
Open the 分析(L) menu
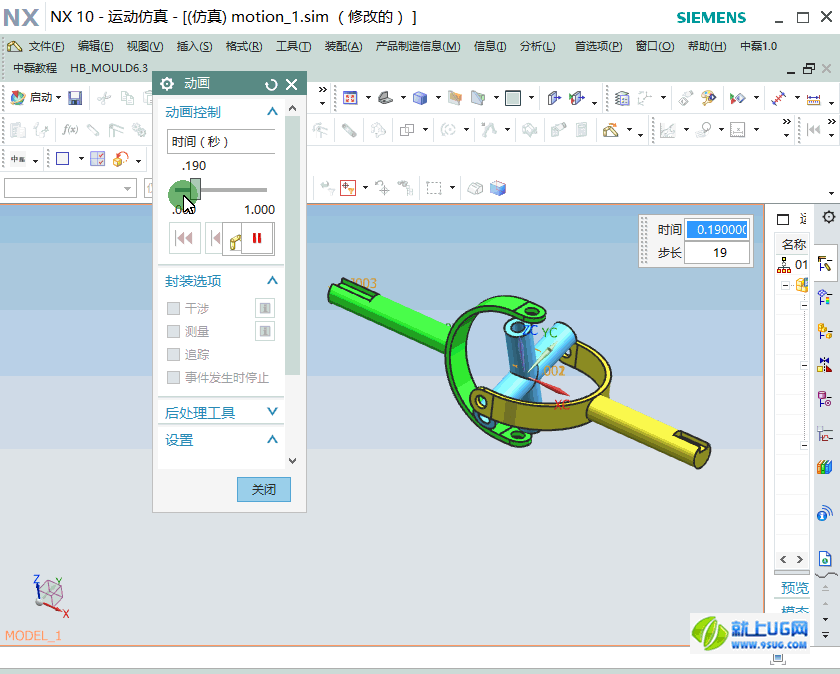pos(537,47)
